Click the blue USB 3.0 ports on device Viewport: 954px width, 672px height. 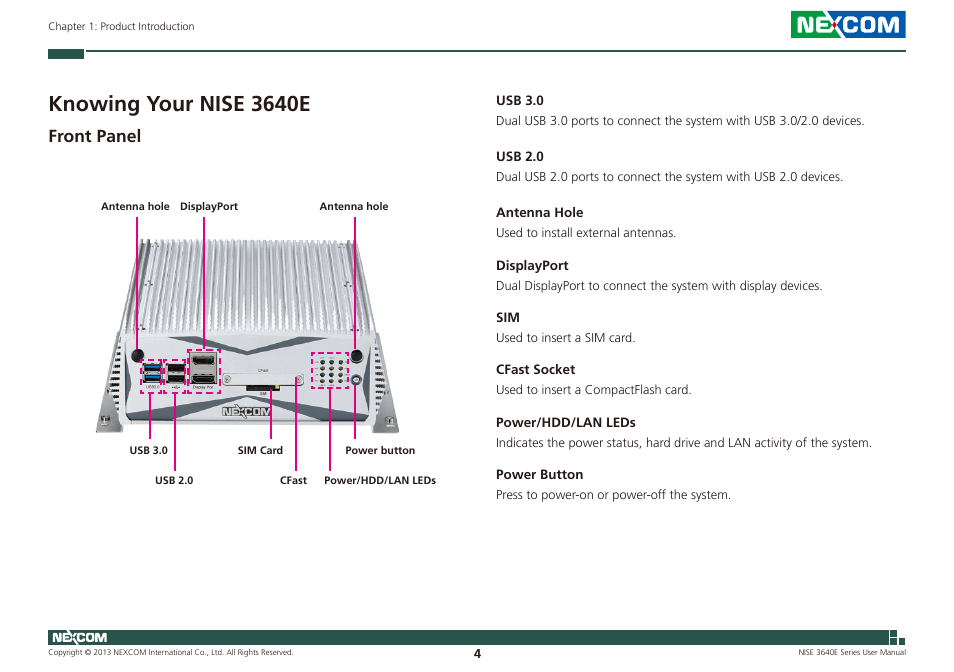[152, 373]
